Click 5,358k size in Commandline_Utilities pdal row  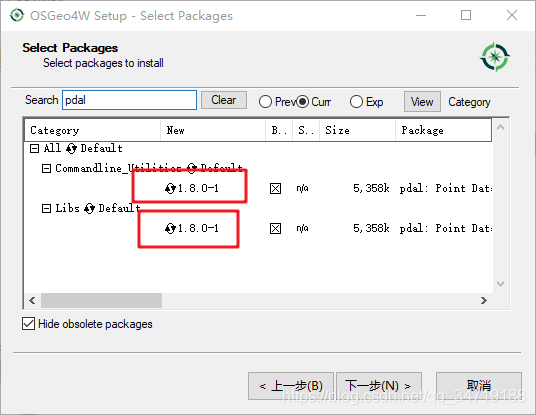click(371, 188)
